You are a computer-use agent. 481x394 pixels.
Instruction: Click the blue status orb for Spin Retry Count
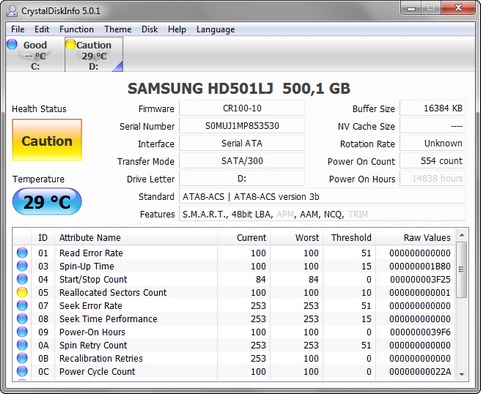pyautogui.click(x=22, y=345)
